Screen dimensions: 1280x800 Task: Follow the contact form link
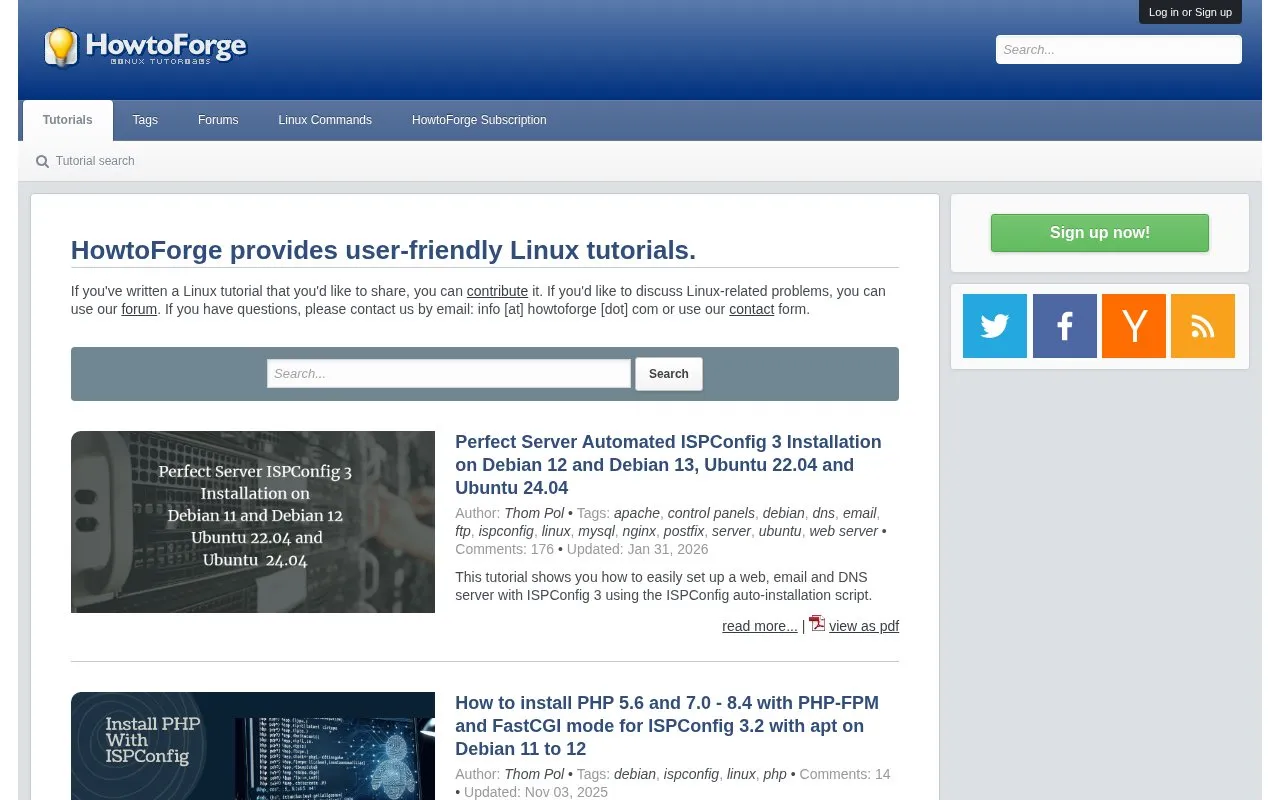tap(751, 309)
